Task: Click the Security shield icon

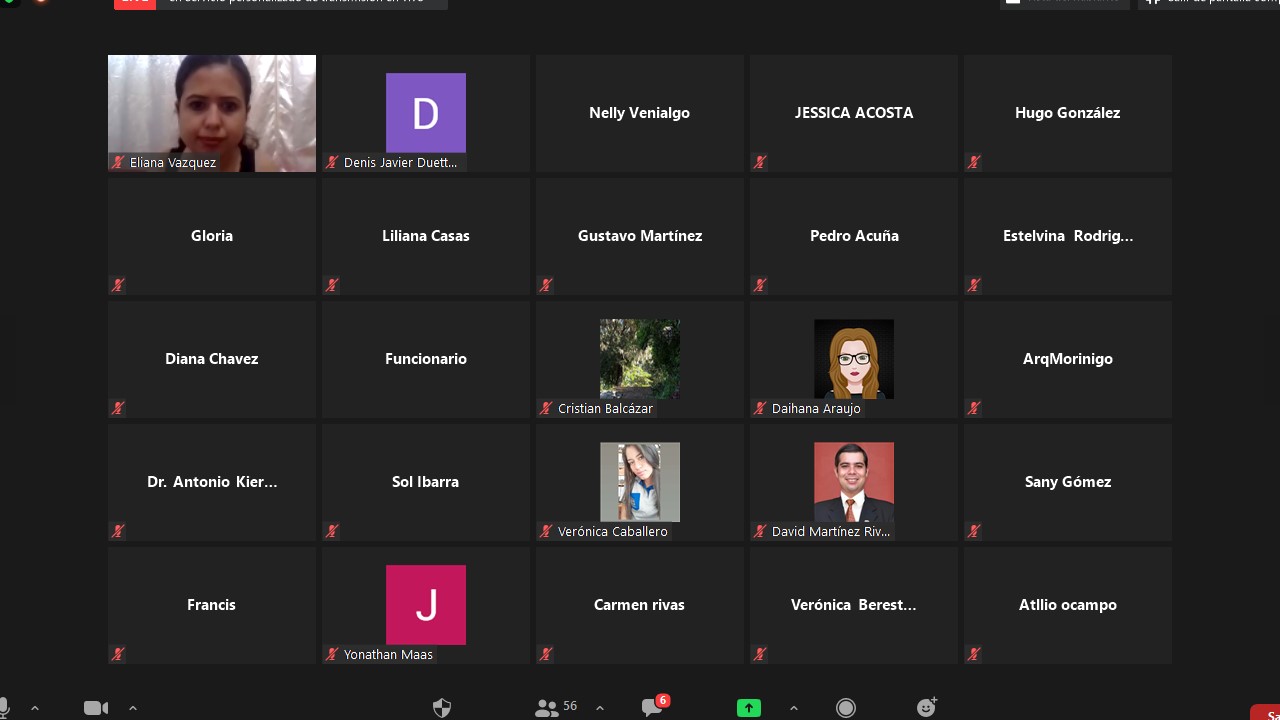Action: [442, 708]
